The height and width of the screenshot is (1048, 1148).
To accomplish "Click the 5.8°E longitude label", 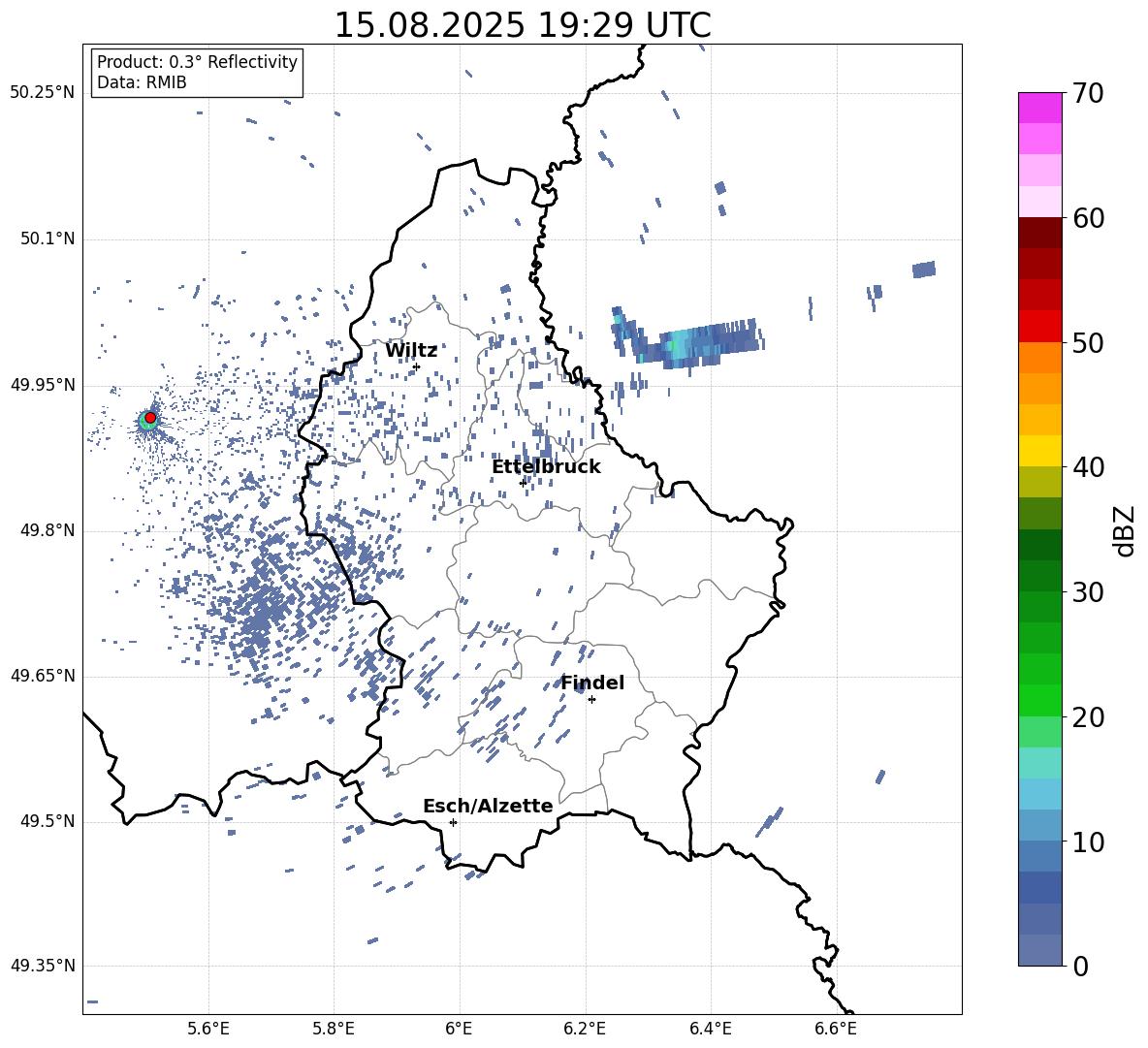I will coord(334,1029).
